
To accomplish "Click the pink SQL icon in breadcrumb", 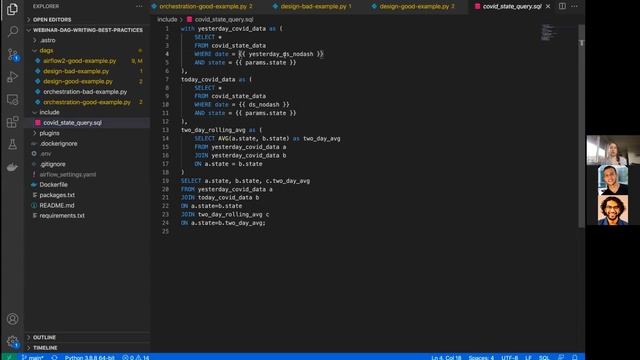I will tap(189, 19).
